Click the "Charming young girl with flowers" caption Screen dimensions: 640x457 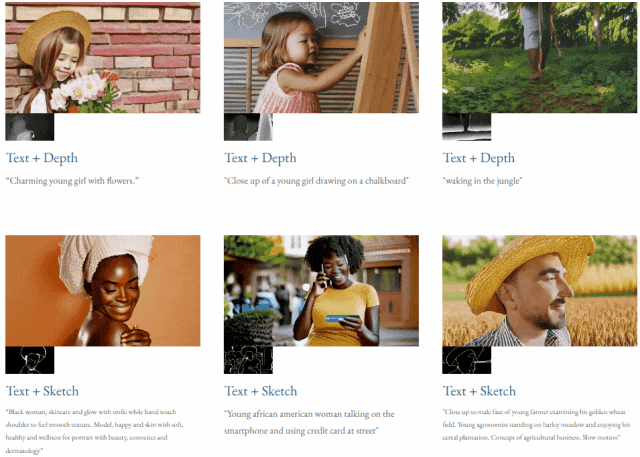tap(72, 181)
